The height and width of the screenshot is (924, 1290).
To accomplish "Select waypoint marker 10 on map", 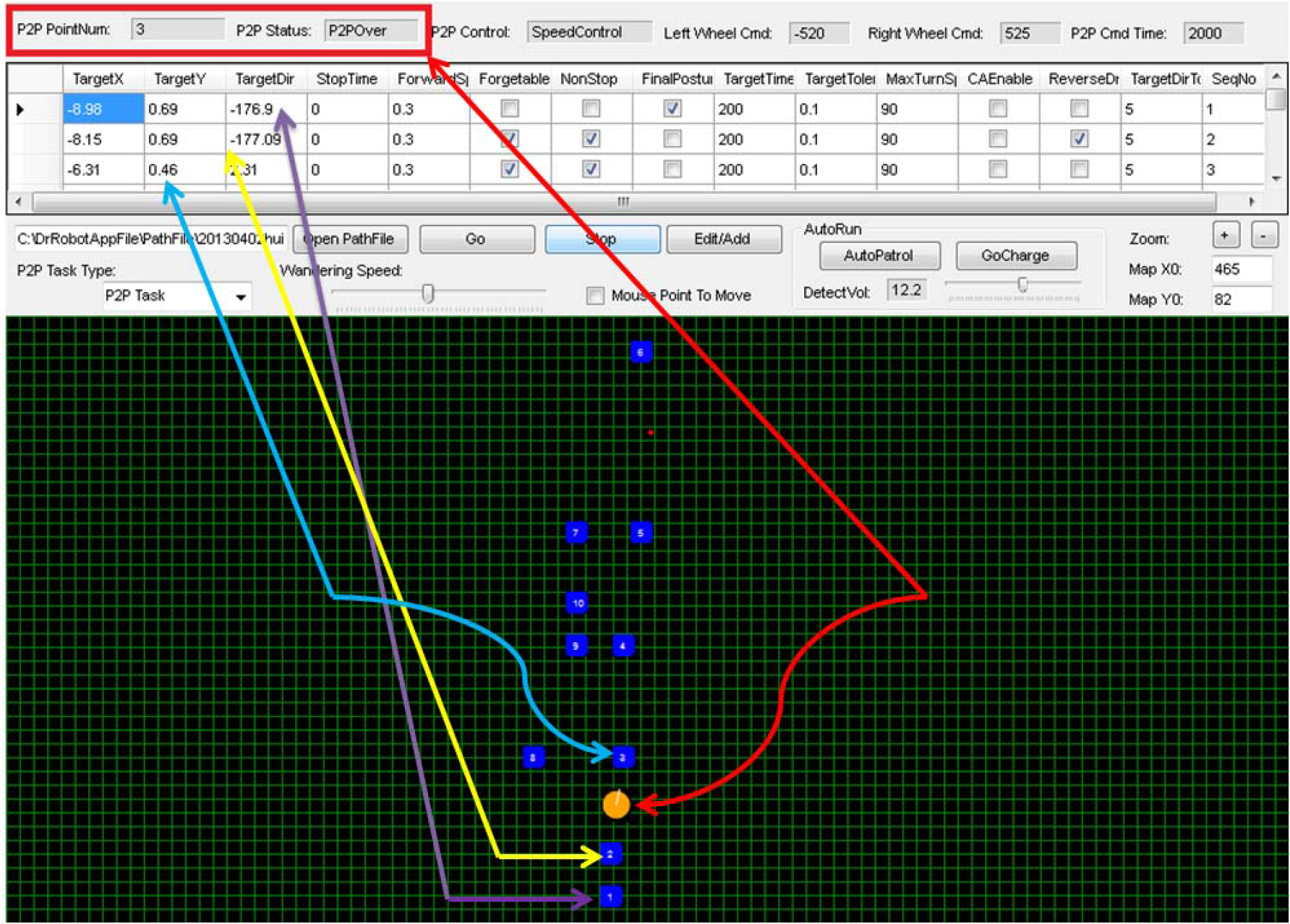I will pyautogui.click(x=577, y=602).
